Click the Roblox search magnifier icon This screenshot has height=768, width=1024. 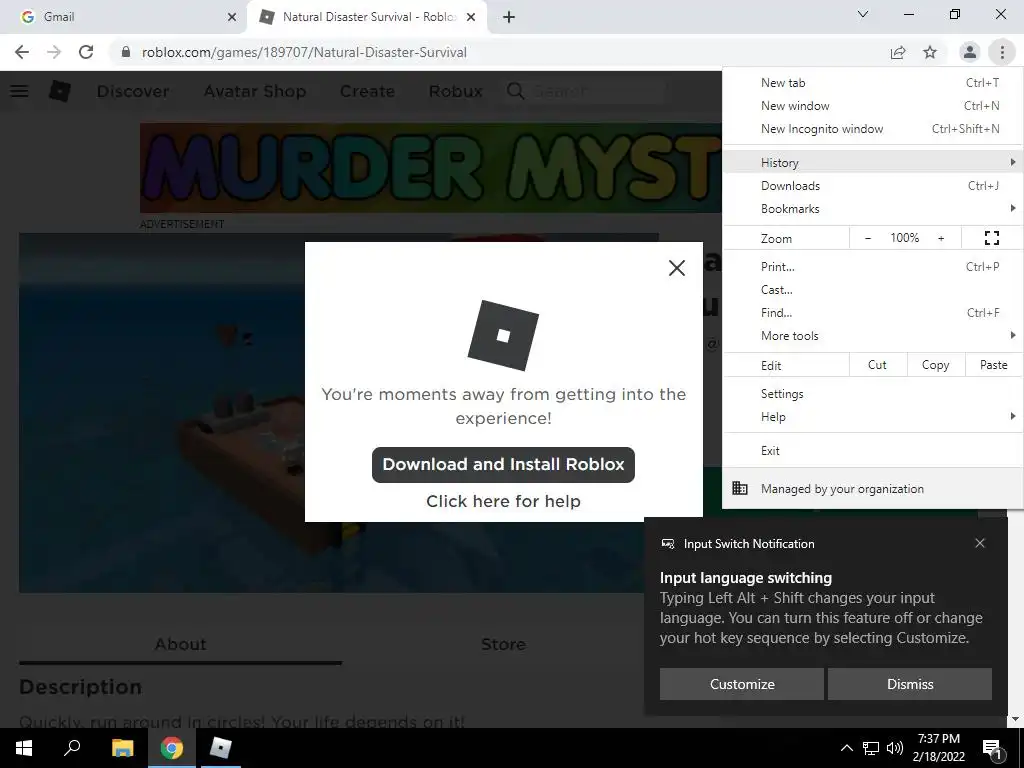515,91
